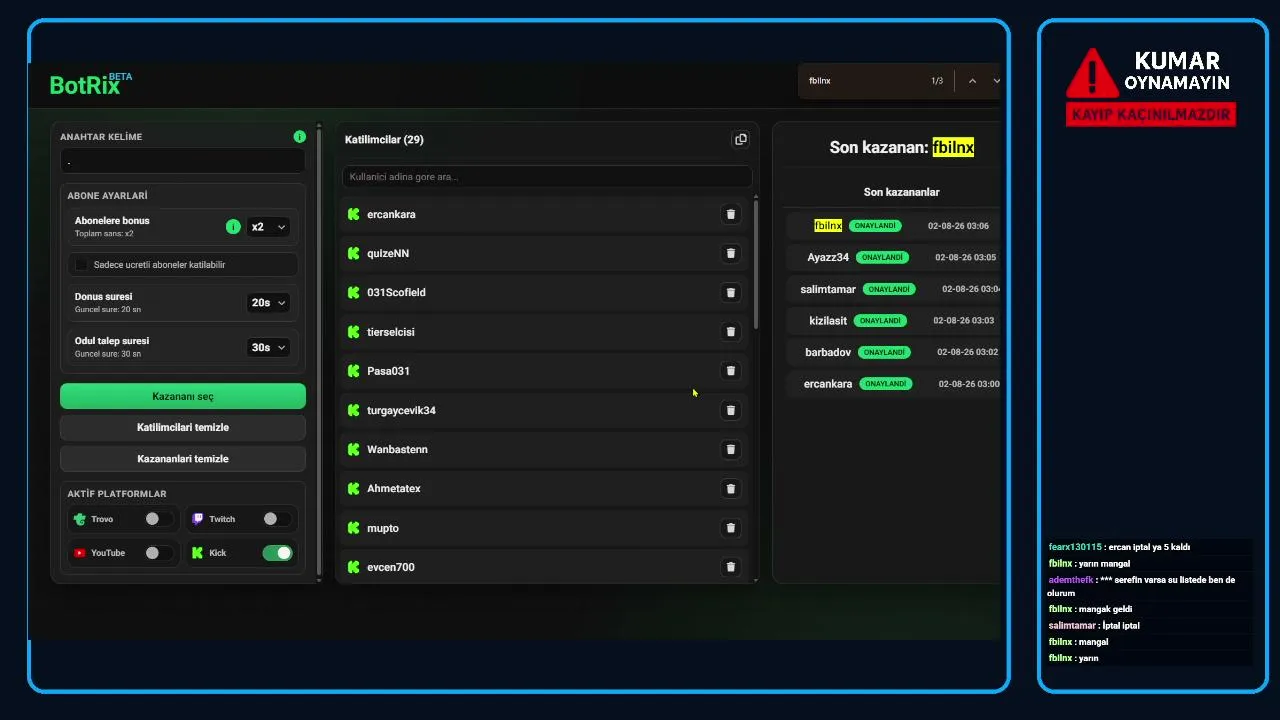Enable the YouTube platform toggle

(x=158, y=553)
